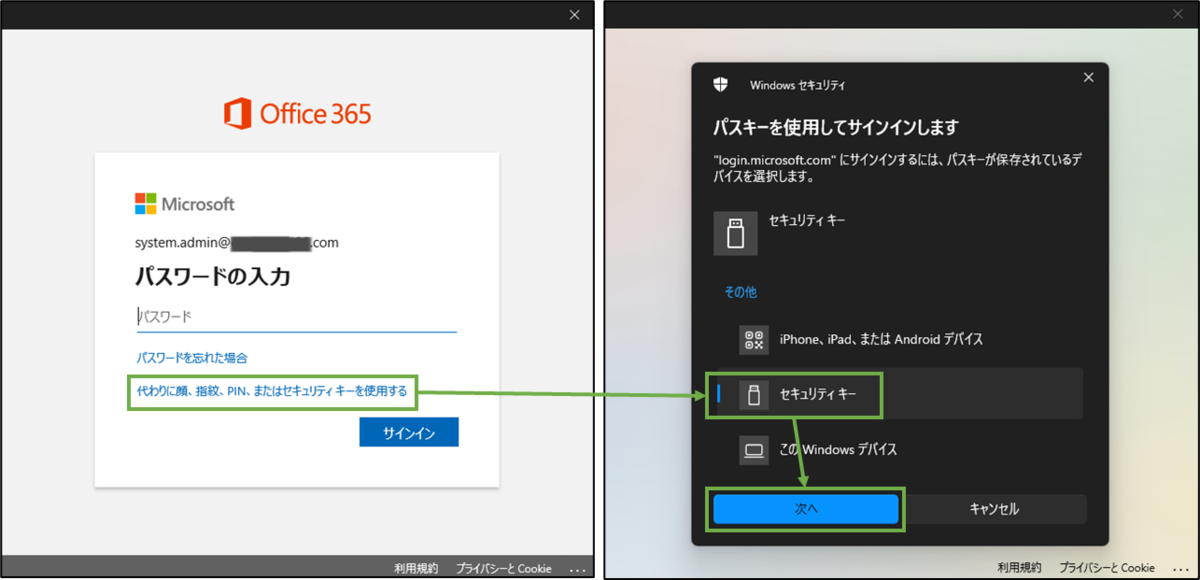This screenshot has height=580, width=1200.
Task: Click the 次へ button
Action: click(806, 508)
